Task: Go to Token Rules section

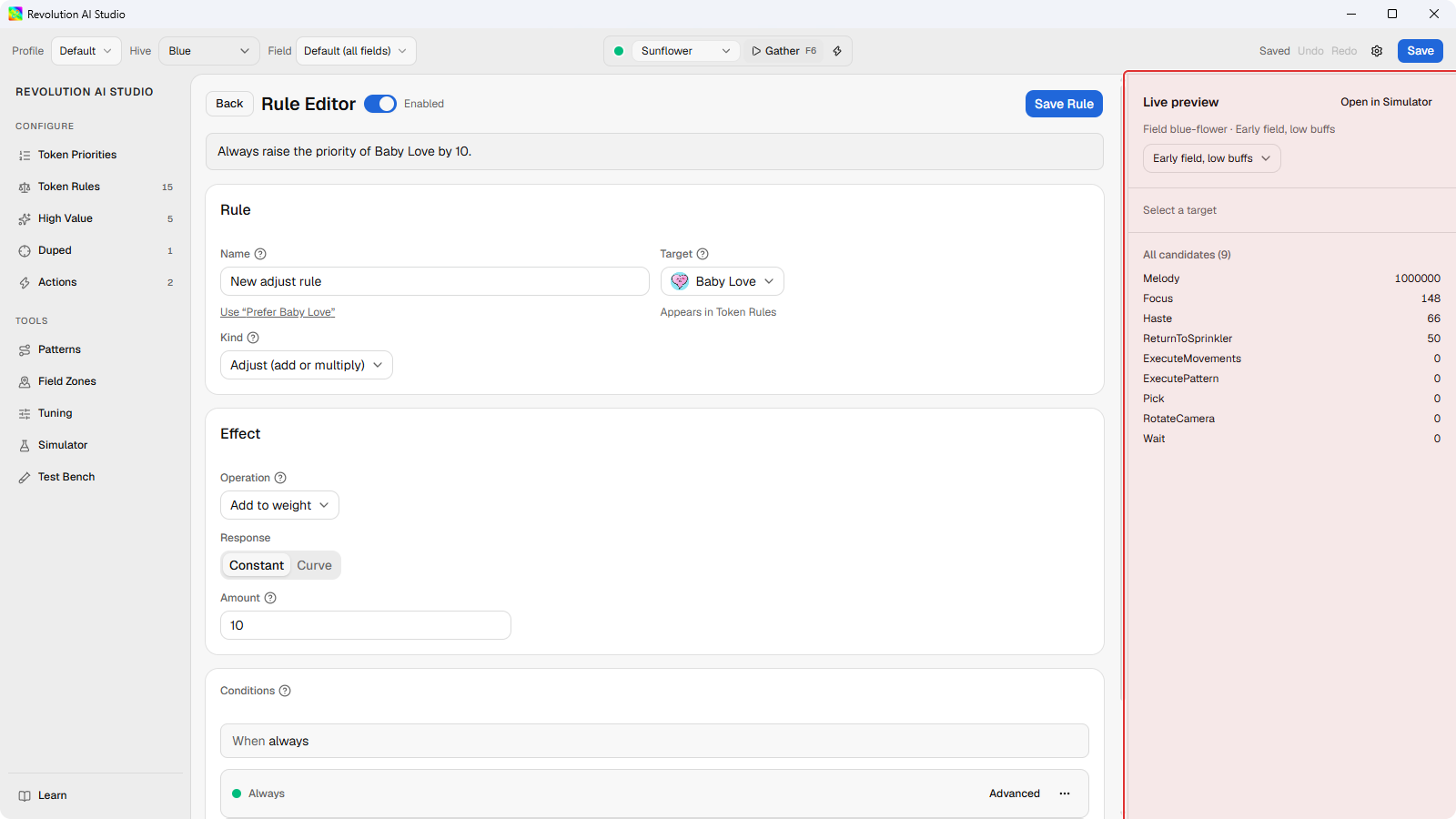Action: 96,187
